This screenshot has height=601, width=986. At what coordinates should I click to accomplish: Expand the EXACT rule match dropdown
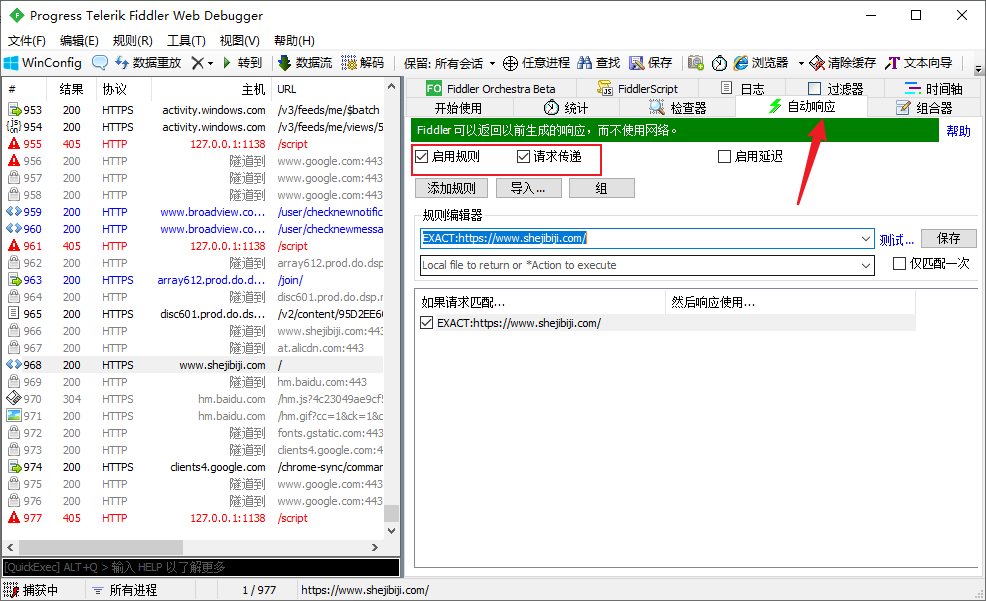tap(866, 238)
